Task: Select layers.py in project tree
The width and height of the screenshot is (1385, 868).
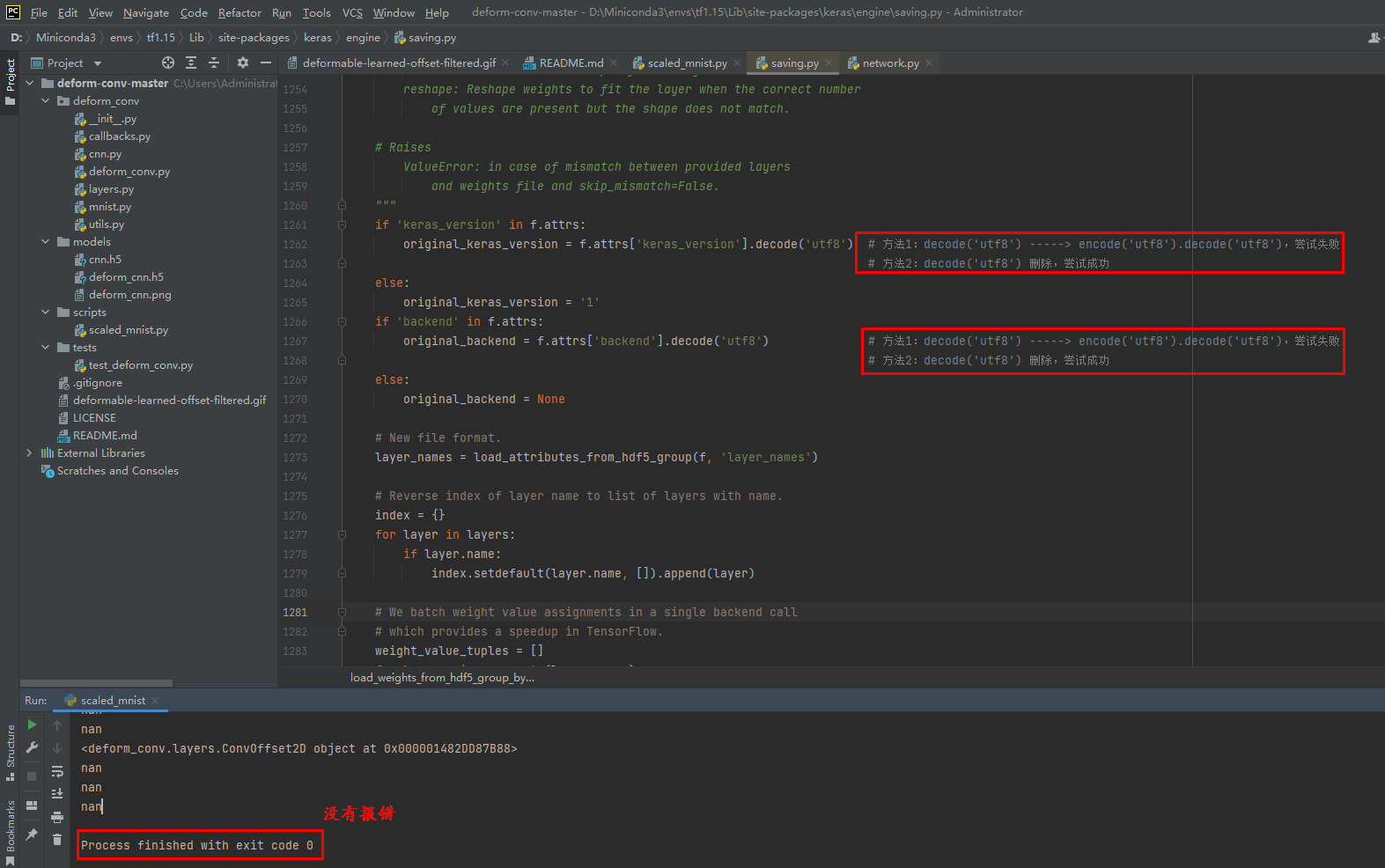Action: pyautogui.click(x=111, y=188)
